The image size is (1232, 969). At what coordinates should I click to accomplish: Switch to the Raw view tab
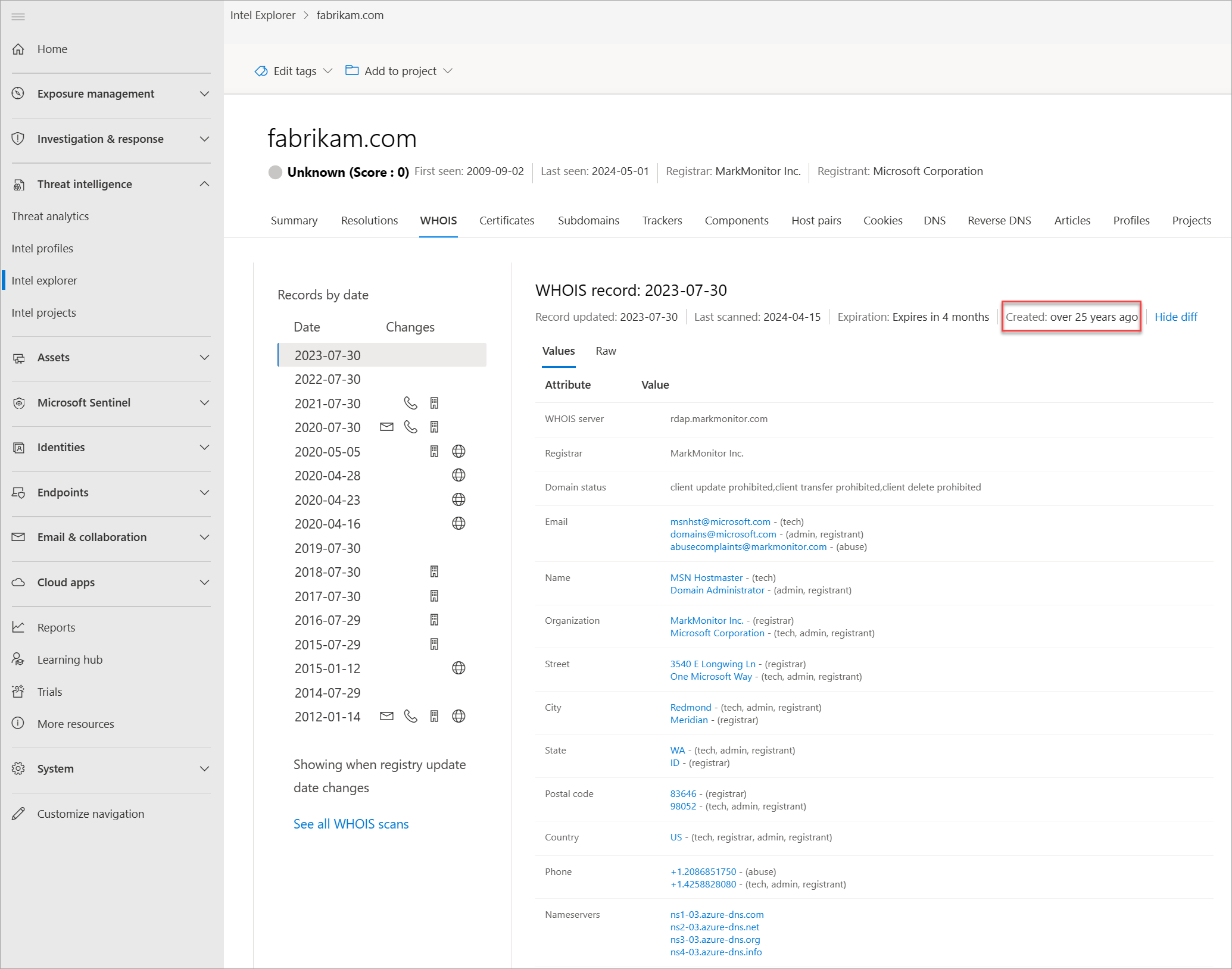tap(606, 351)
